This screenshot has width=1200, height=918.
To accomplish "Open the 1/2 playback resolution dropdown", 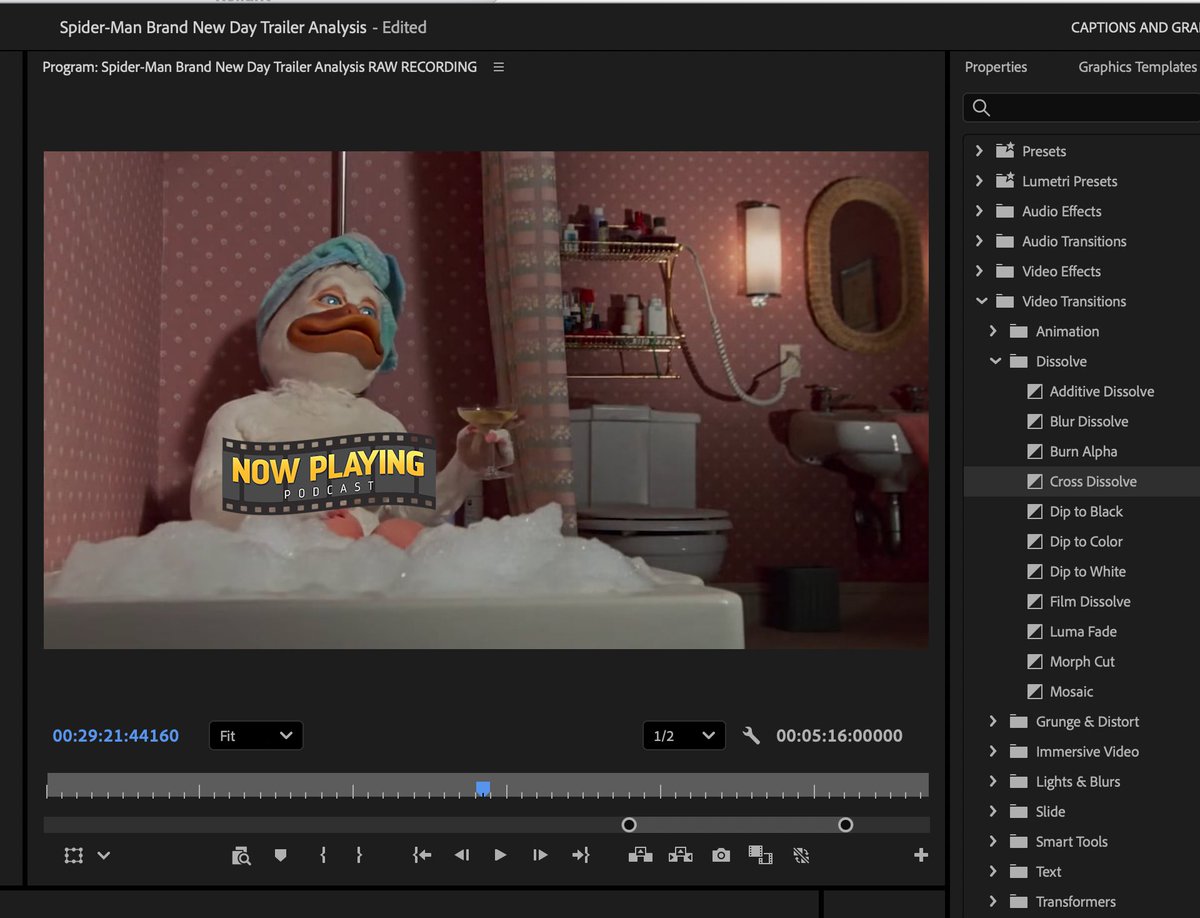I will click(x=684, y=736).
